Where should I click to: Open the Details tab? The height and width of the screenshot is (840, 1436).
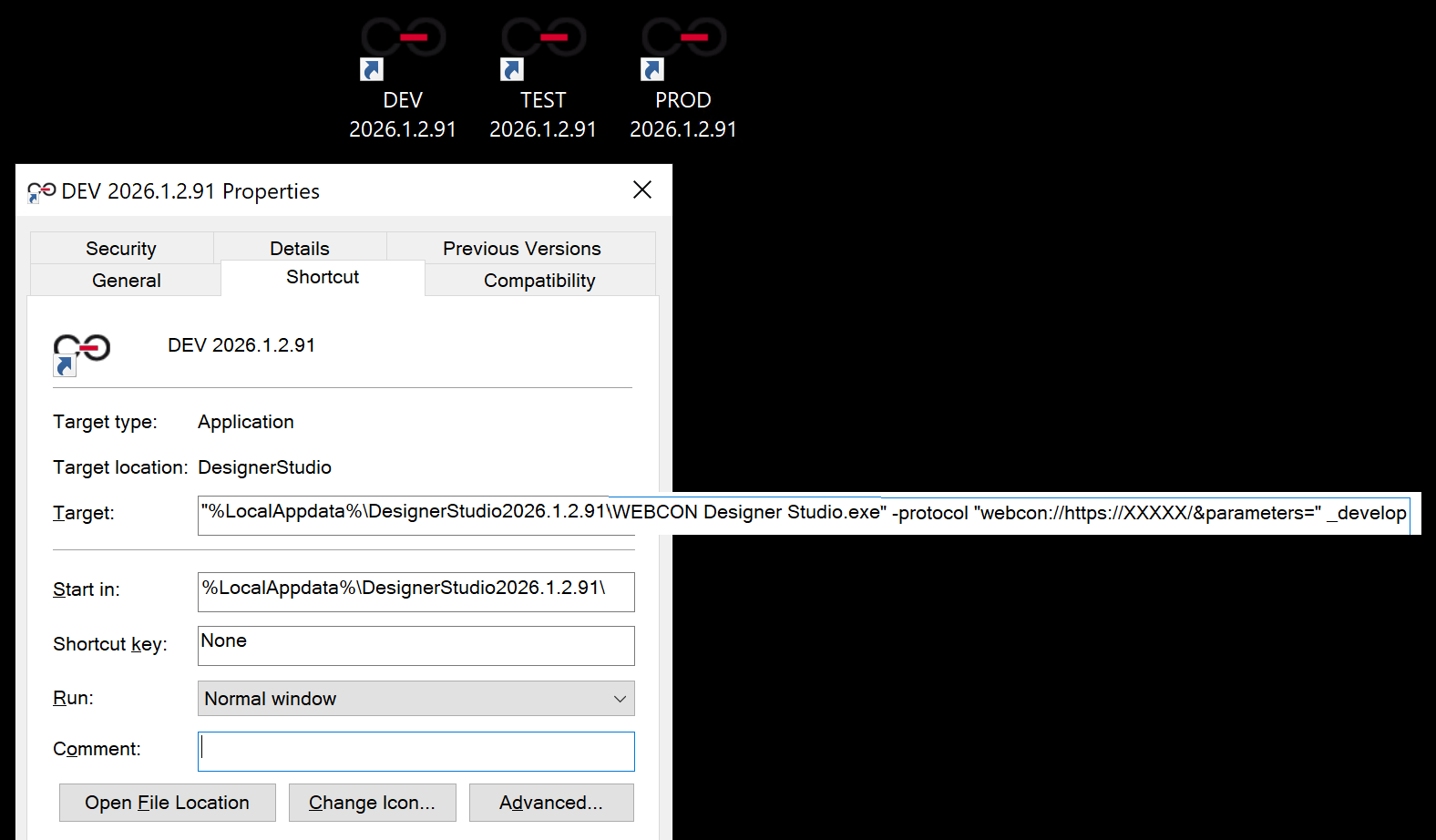(x=300, y=249)
